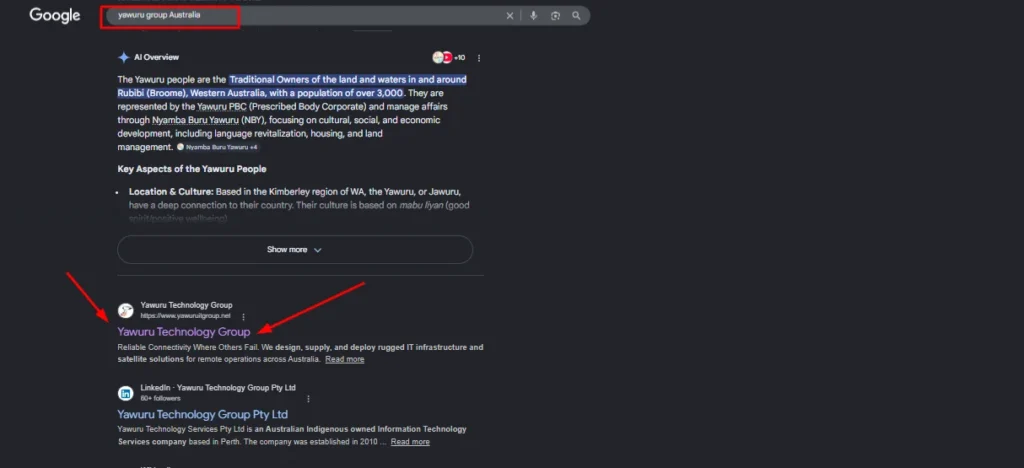This screenshot has height=468, width=1024.
Task: Click Read more under first result
Action: tap(344, 359)
